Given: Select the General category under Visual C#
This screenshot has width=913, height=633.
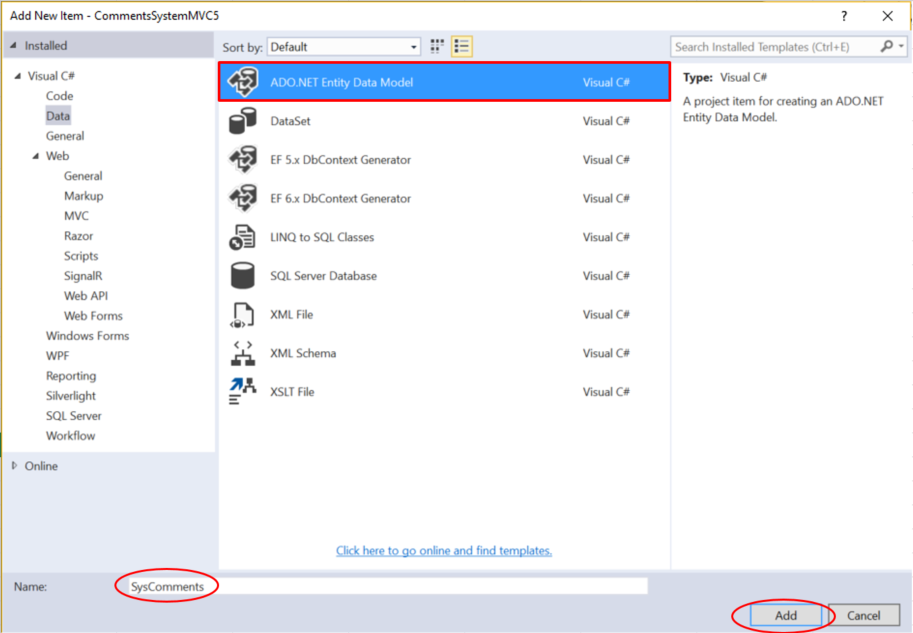Looking at the screenshot, I should pyautogui.click(x=65, y=136).
